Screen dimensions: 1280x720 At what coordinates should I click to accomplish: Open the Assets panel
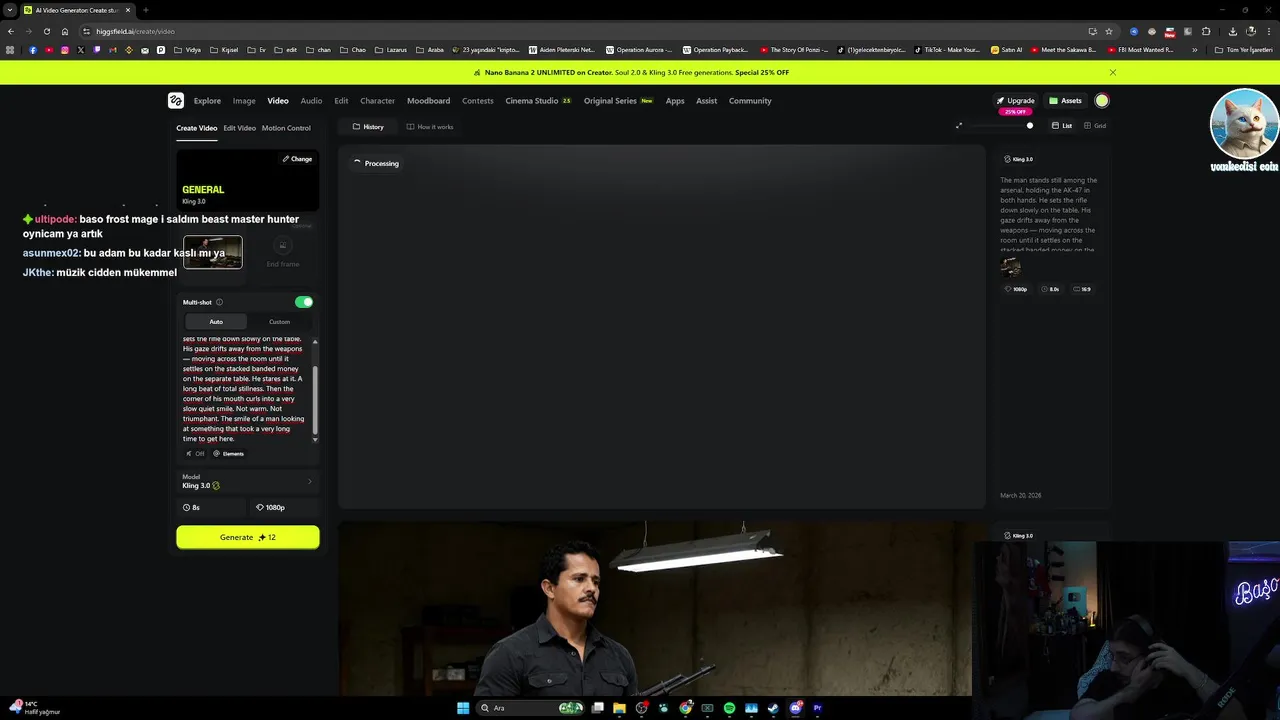coord(1065,101)
